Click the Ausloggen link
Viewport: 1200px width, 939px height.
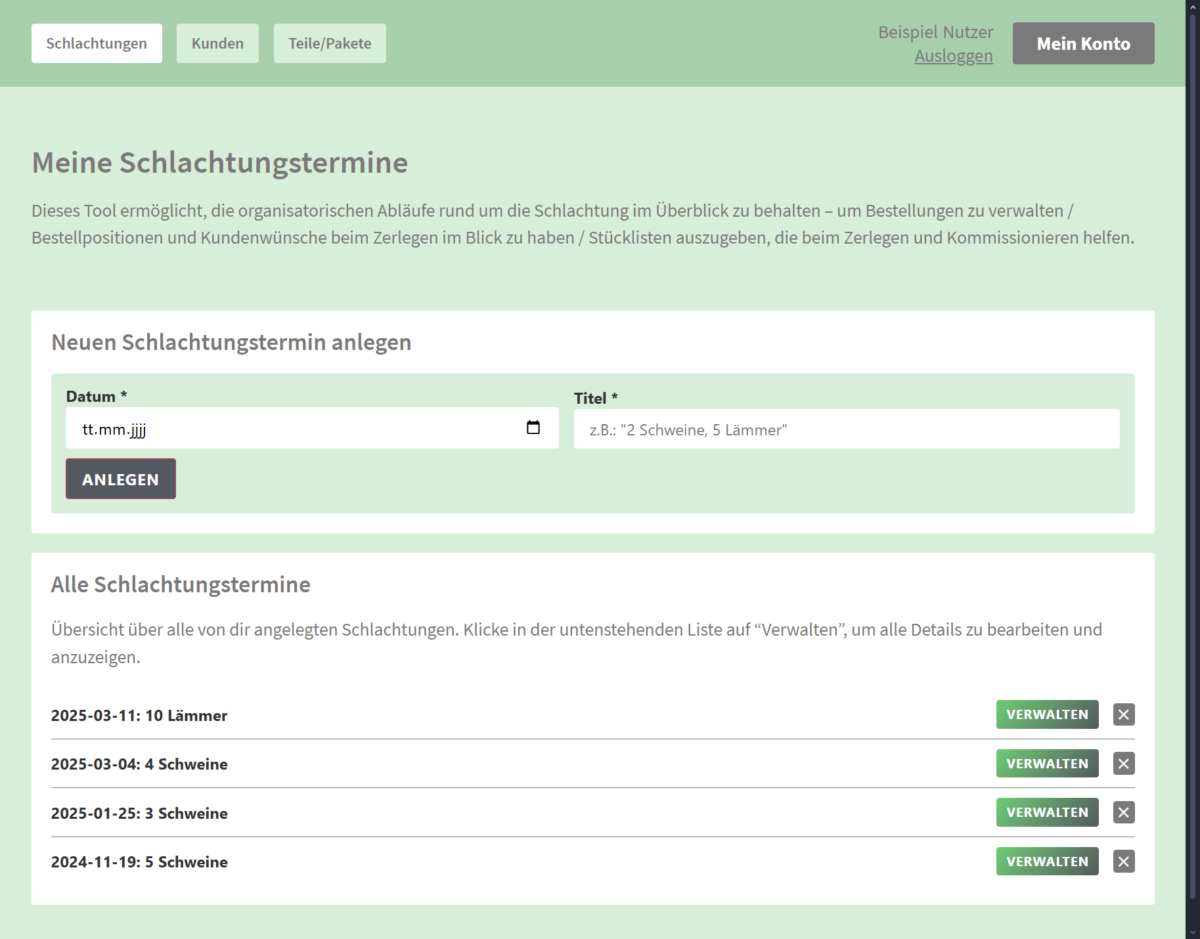[953, 55]
